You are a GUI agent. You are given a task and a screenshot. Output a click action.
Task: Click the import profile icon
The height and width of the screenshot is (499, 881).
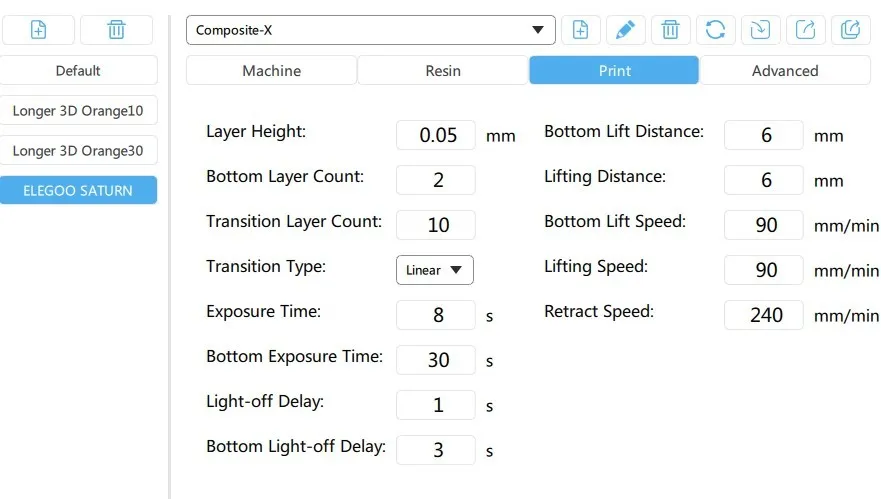760,30
